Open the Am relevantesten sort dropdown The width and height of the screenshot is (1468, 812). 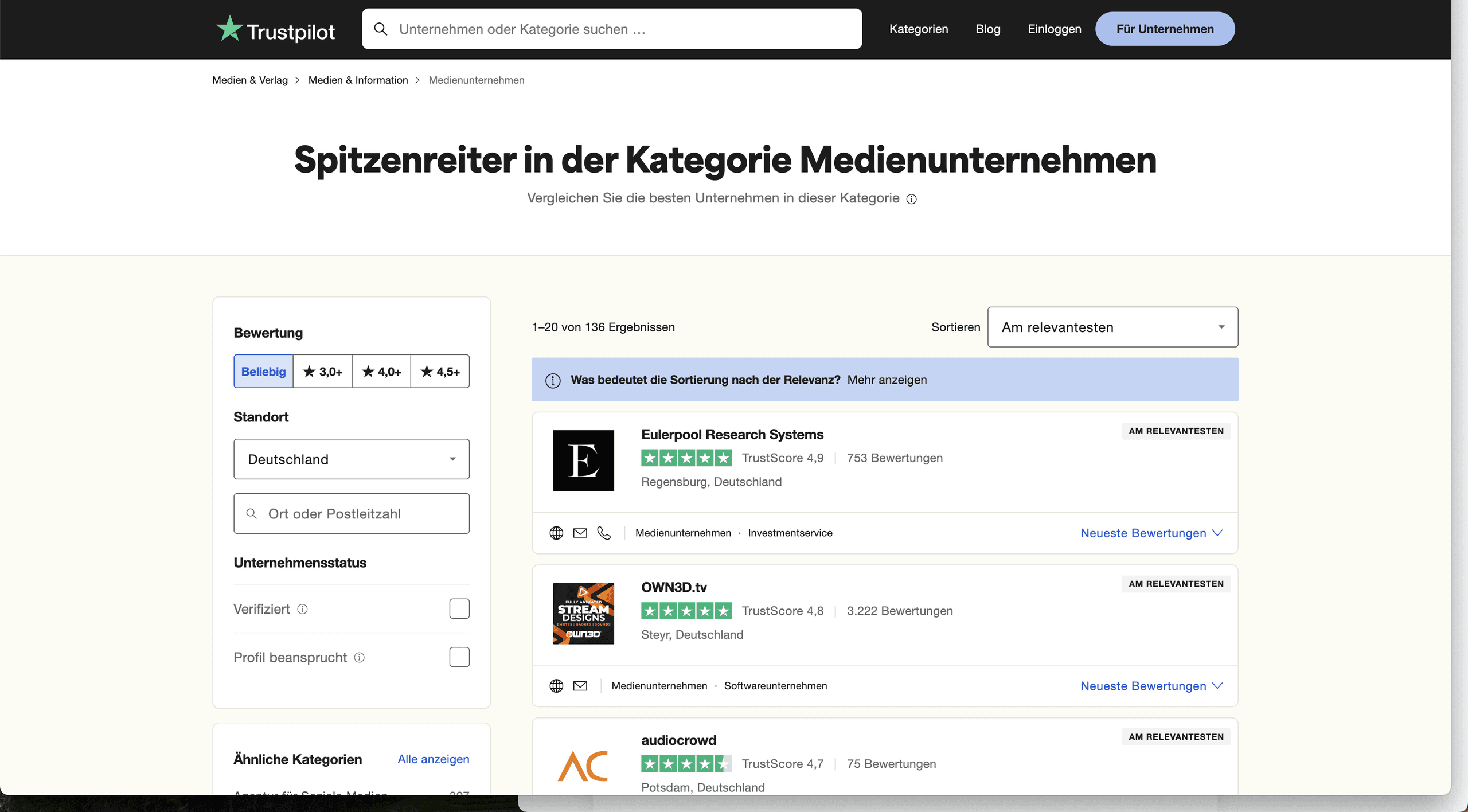(1112, 327)
